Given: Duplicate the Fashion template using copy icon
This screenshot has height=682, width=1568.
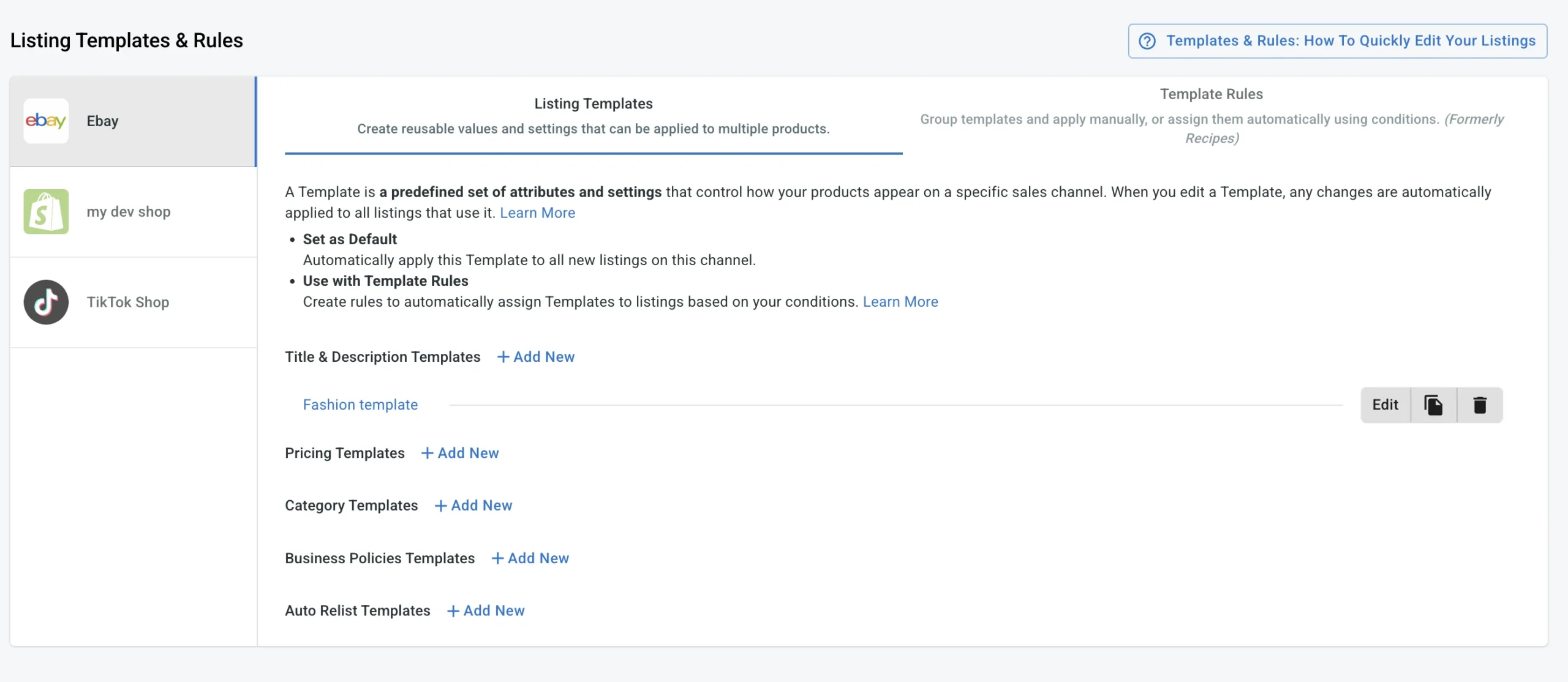Looking at the screenshot, I should [x=1433, y=405].
